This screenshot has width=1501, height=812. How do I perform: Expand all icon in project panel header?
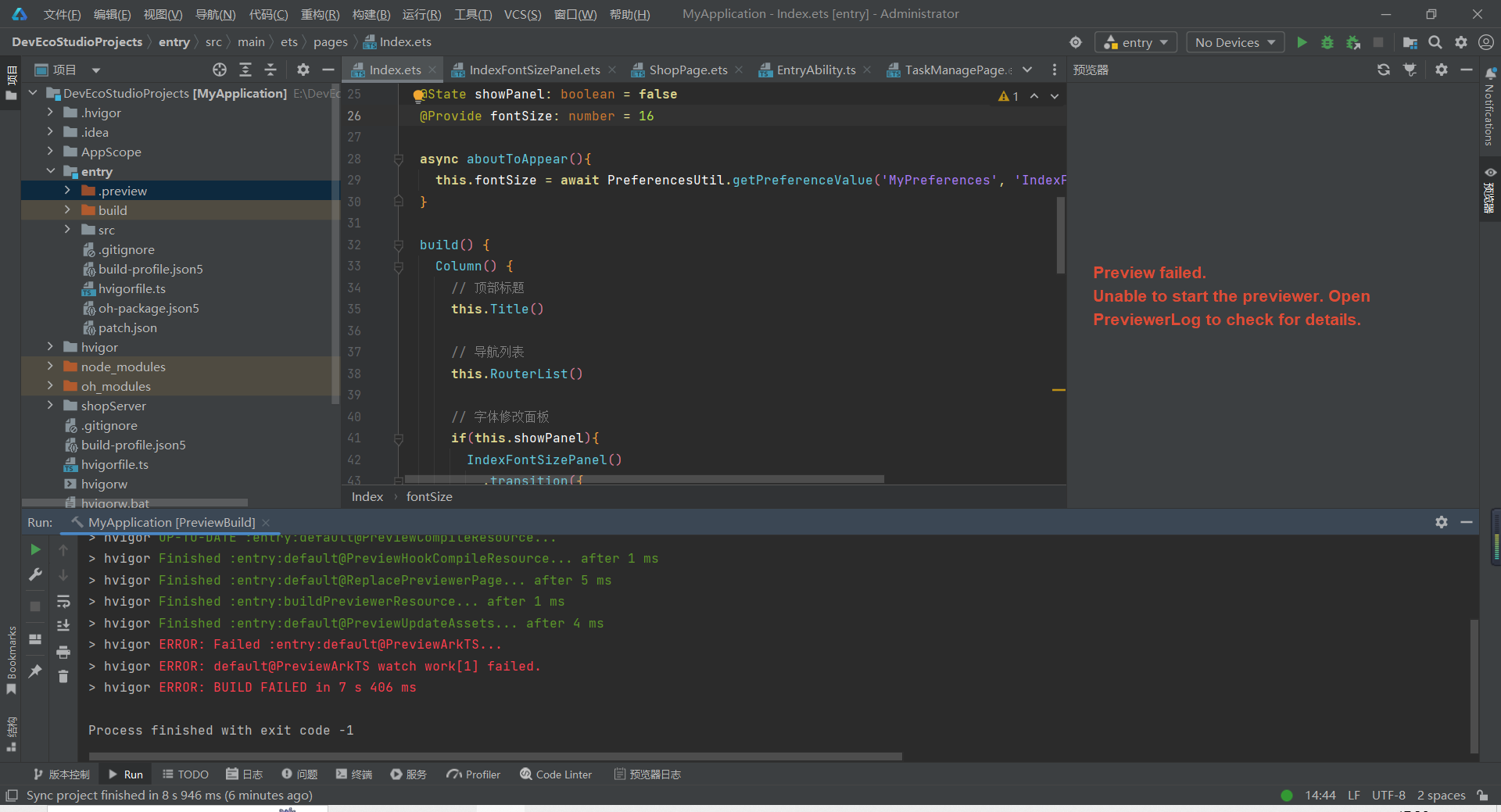point(245,70)
